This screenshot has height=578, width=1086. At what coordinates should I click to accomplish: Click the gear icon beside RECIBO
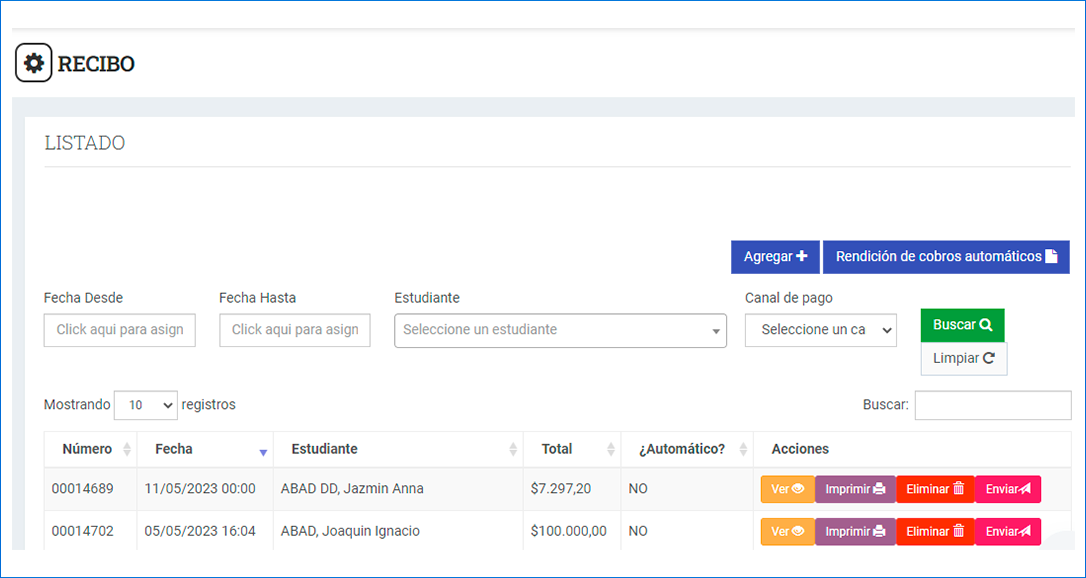coord(33,63)
